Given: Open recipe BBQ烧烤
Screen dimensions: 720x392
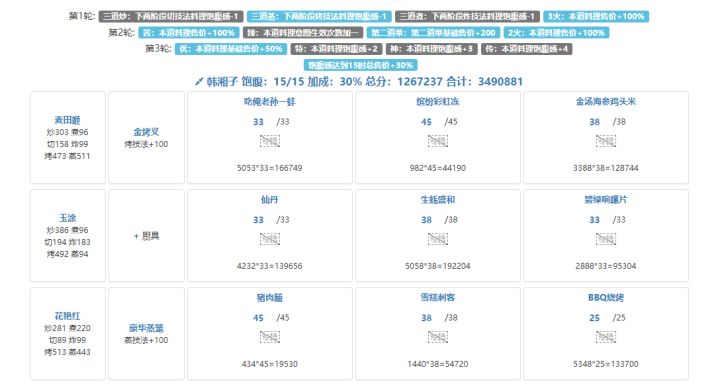Looking at the screenshot, I should (x=606, y=297).
